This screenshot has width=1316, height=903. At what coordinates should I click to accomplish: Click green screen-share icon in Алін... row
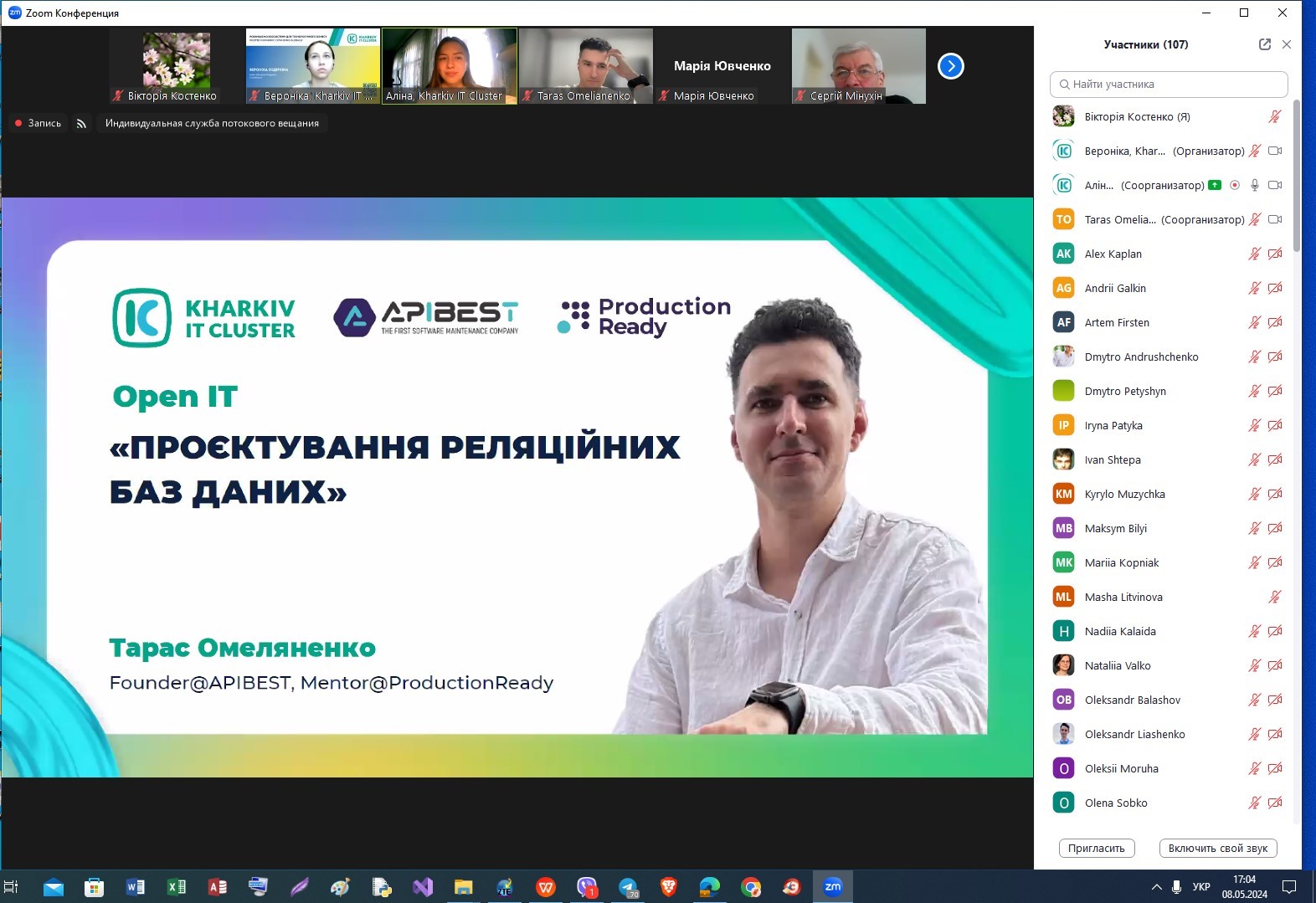1215,185
